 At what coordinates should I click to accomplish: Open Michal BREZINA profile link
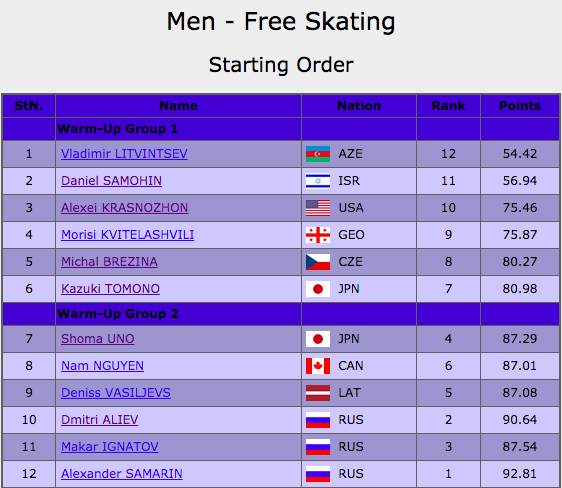point(109,262)
